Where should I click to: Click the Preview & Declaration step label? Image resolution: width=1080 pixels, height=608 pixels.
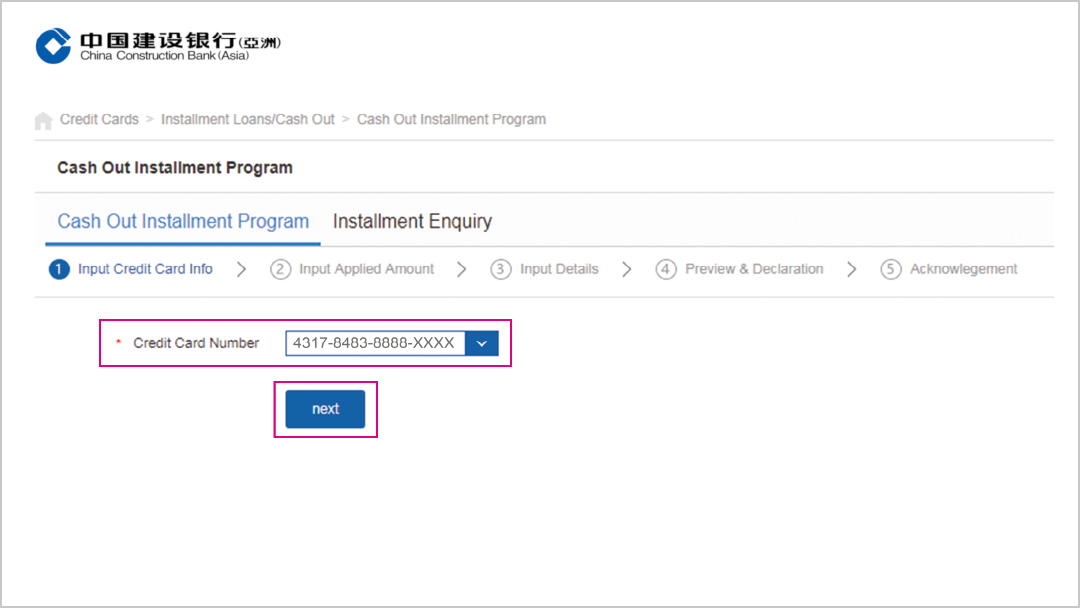click(754, 269)
